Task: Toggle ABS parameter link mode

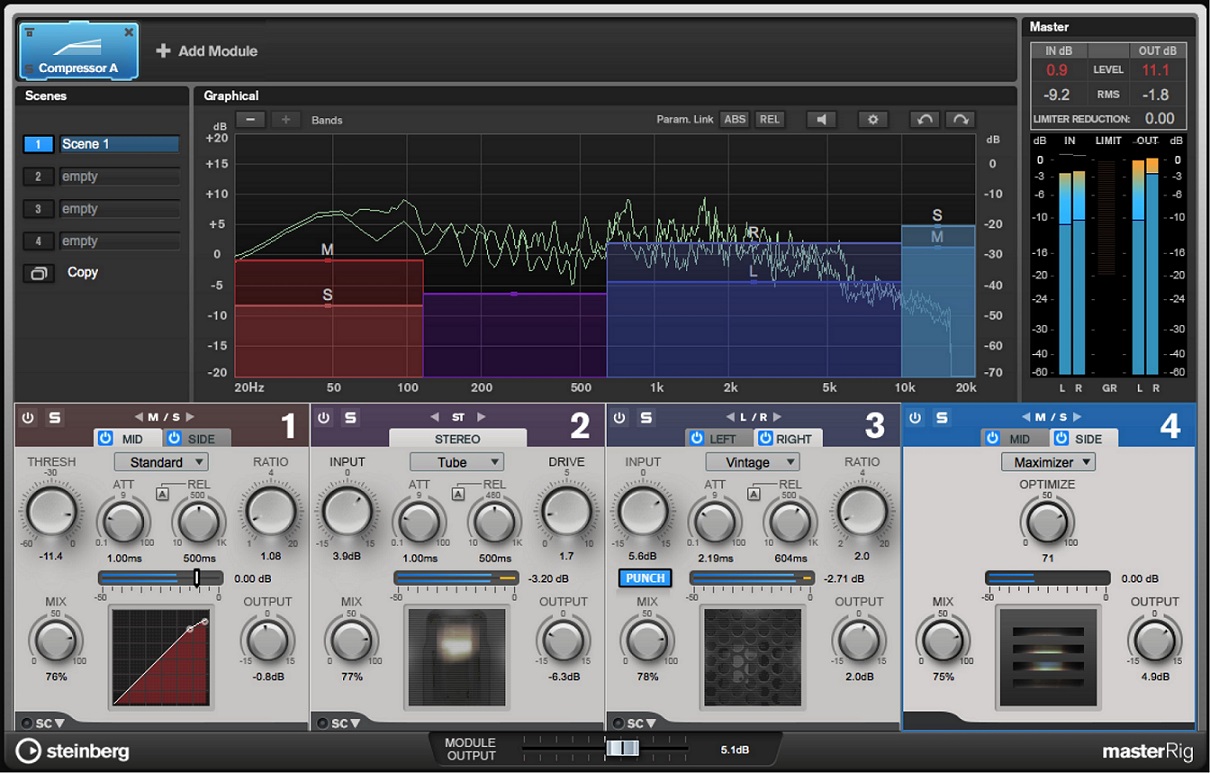Action: coord(735,119)
